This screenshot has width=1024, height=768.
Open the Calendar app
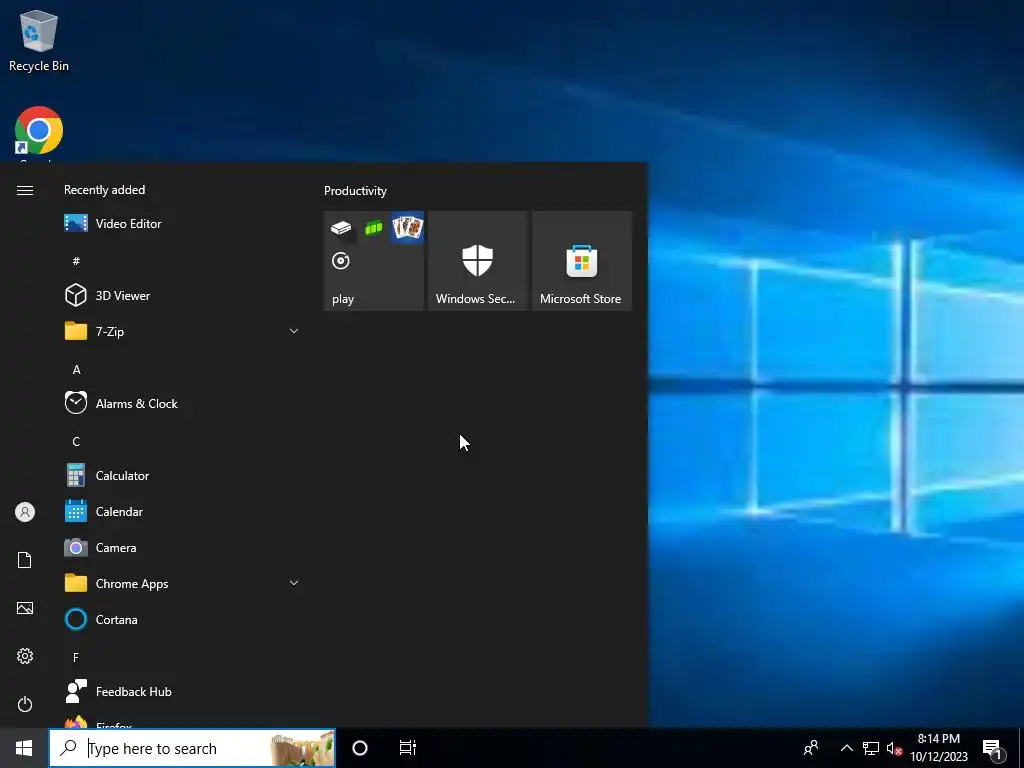click(183, 511)
